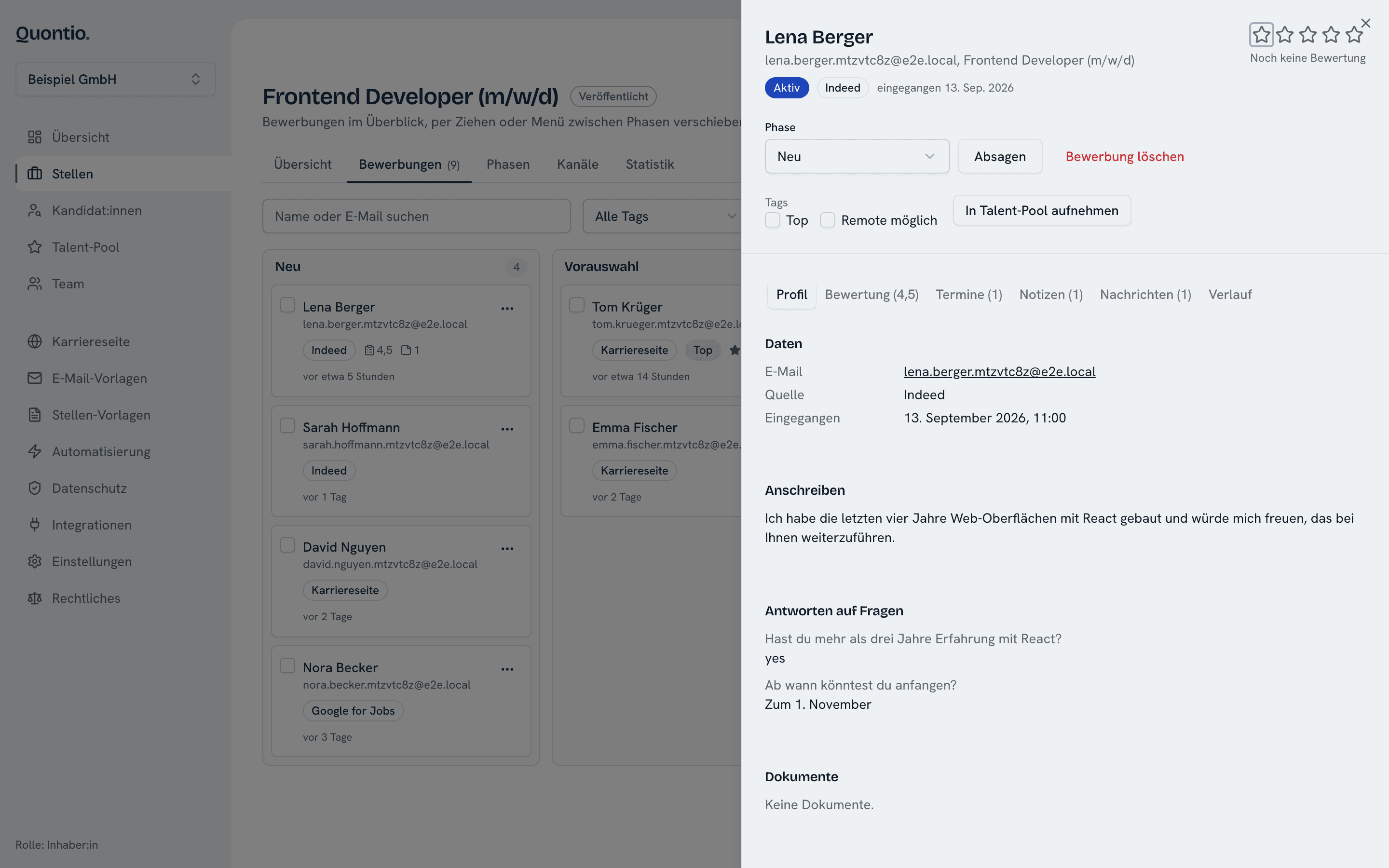
Task: Tick the Top tag checkbox
Action: 773,220
